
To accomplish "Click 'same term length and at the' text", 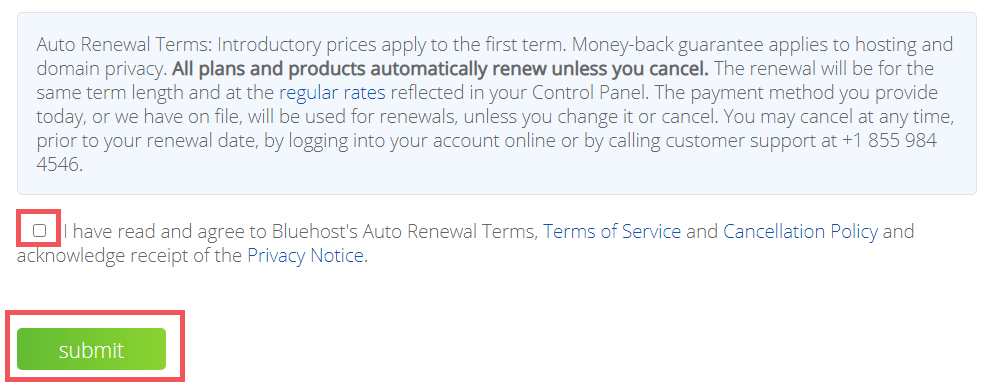I will tap(156, 93).
